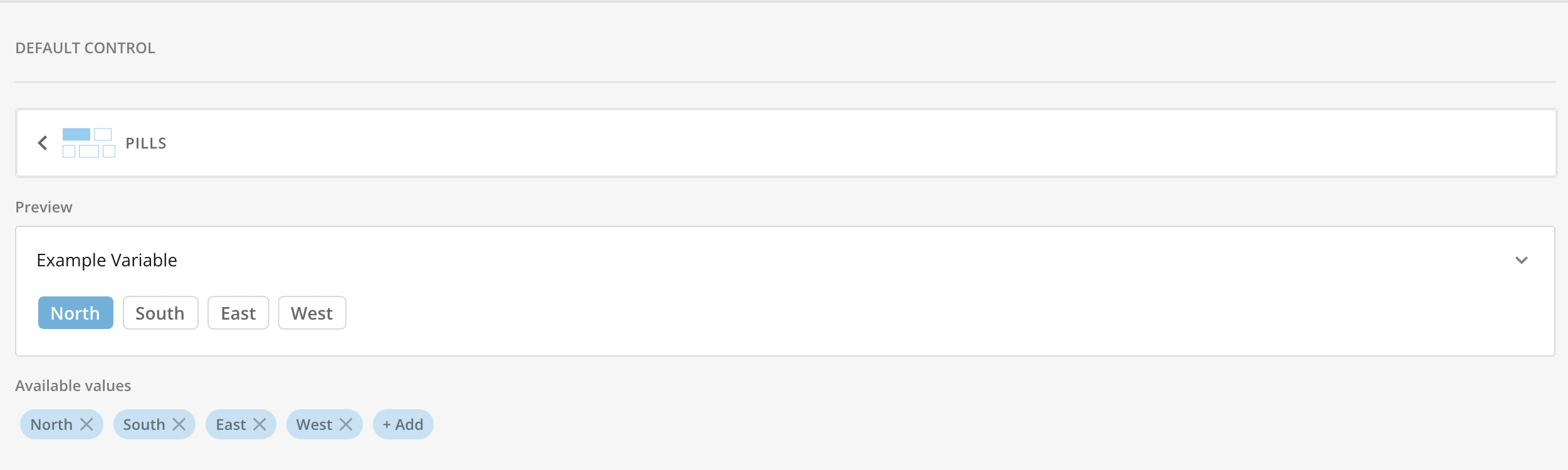Click the East tag in Available values

pyautogui.click(x=231, y=425)
